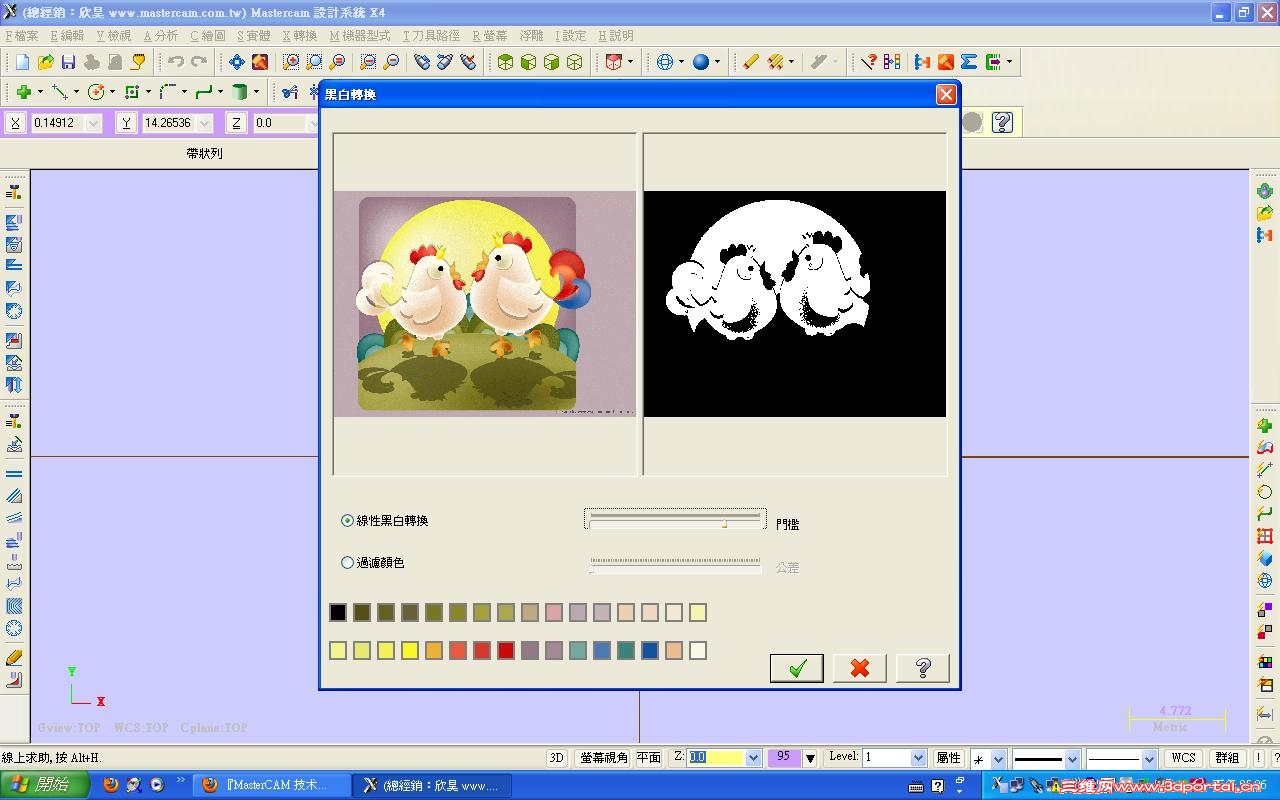Click the 螢幕視角 button in status bar

604,758
